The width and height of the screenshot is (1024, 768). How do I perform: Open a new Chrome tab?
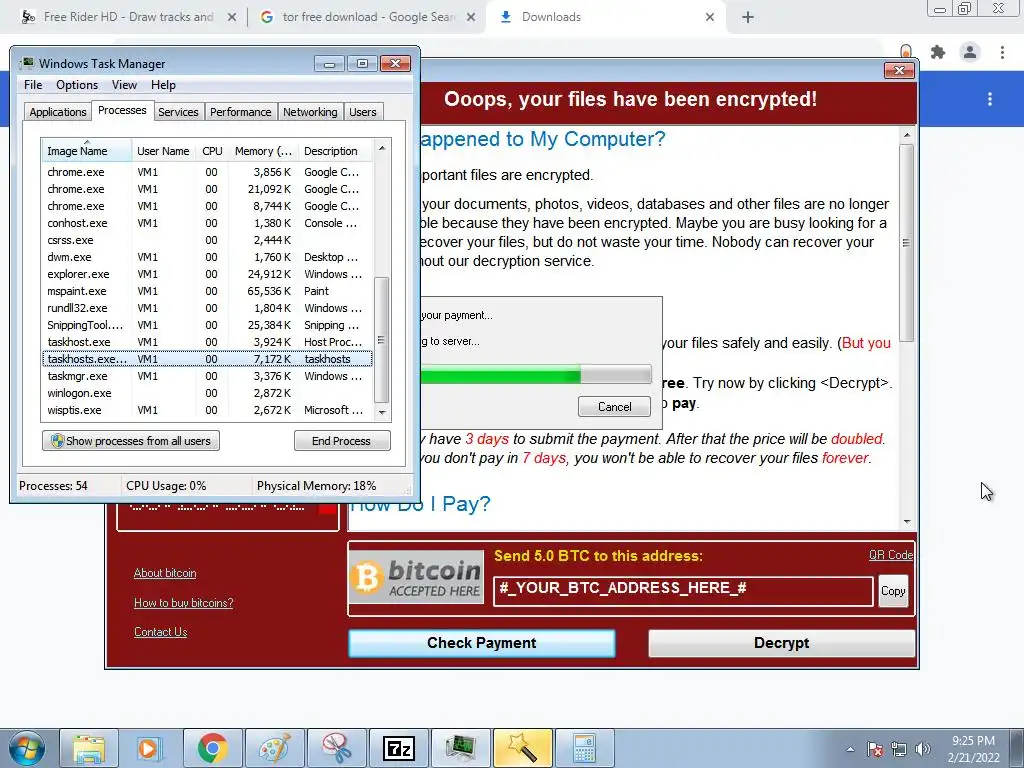pyautogui.click(x=748, y=17)
